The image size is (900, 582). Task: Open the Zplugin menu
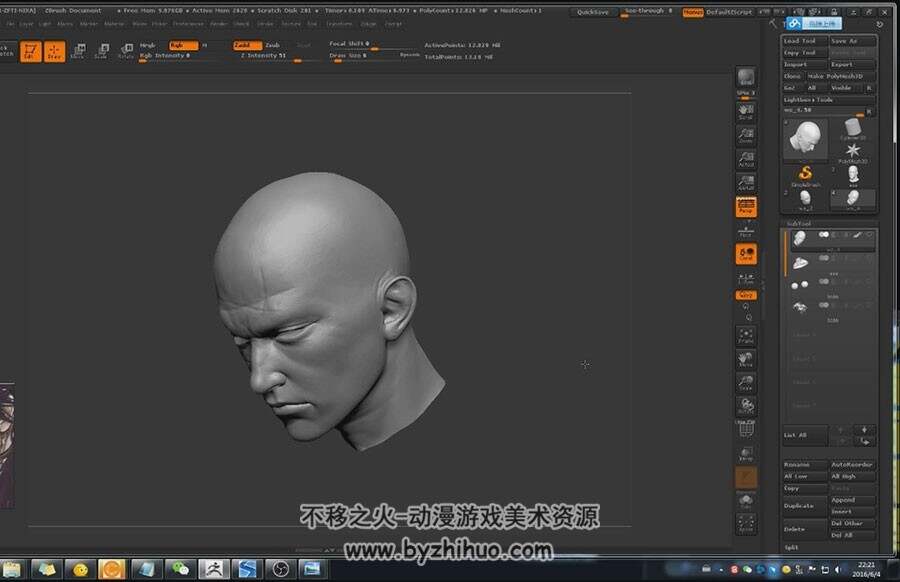click(368, 24)
